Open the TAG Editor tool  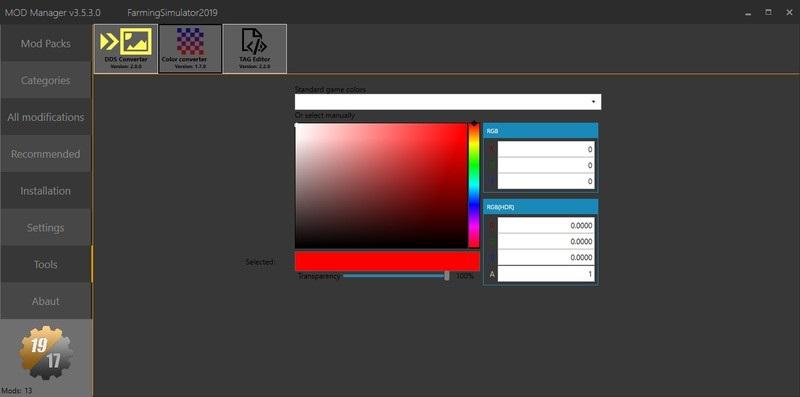tap(255, 49)
